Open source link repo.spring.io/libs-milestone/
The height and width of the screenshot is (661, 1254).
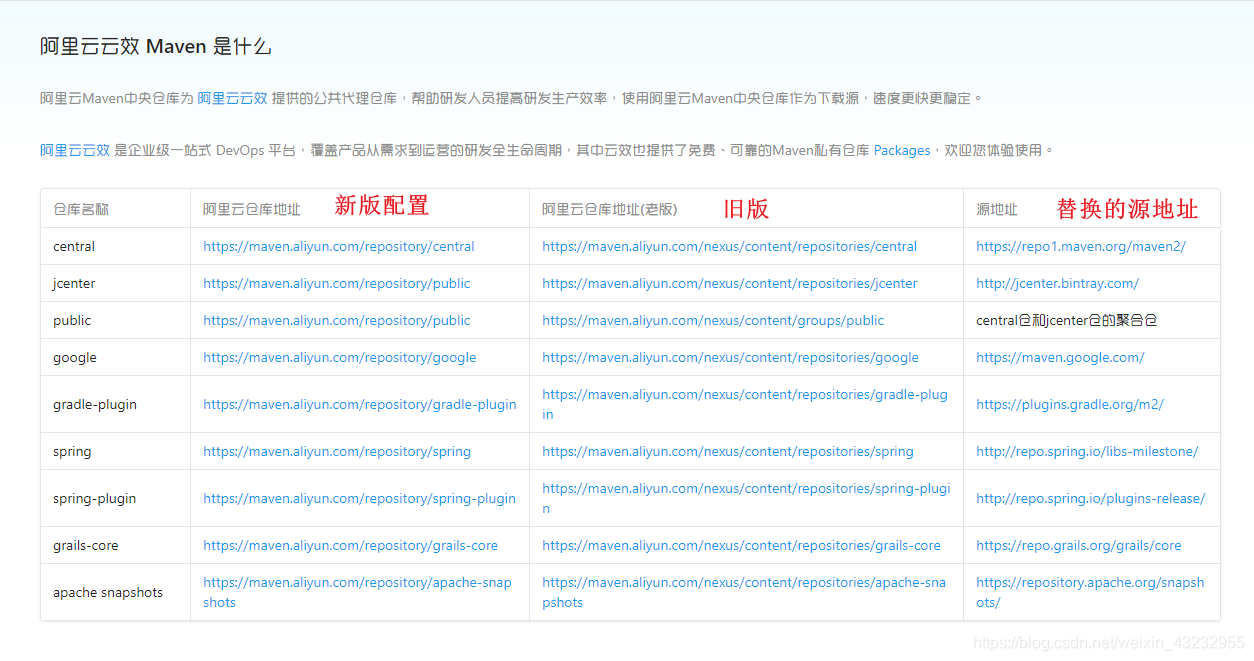pos(1087,451)
